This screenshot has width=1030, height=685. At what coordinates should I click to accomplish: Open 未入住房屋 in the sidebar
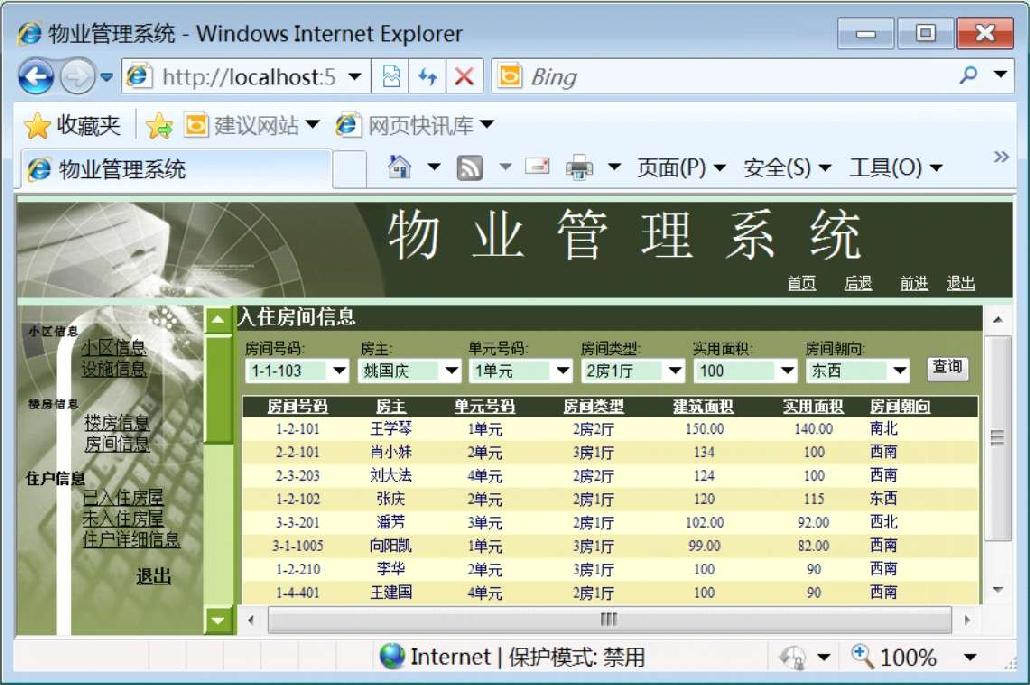tap(123, 519)
